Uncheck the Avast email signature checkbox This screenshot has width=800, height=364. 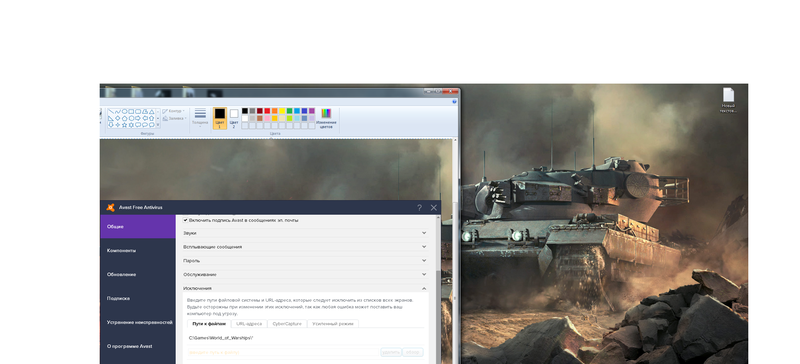click(x=185, y=220)
